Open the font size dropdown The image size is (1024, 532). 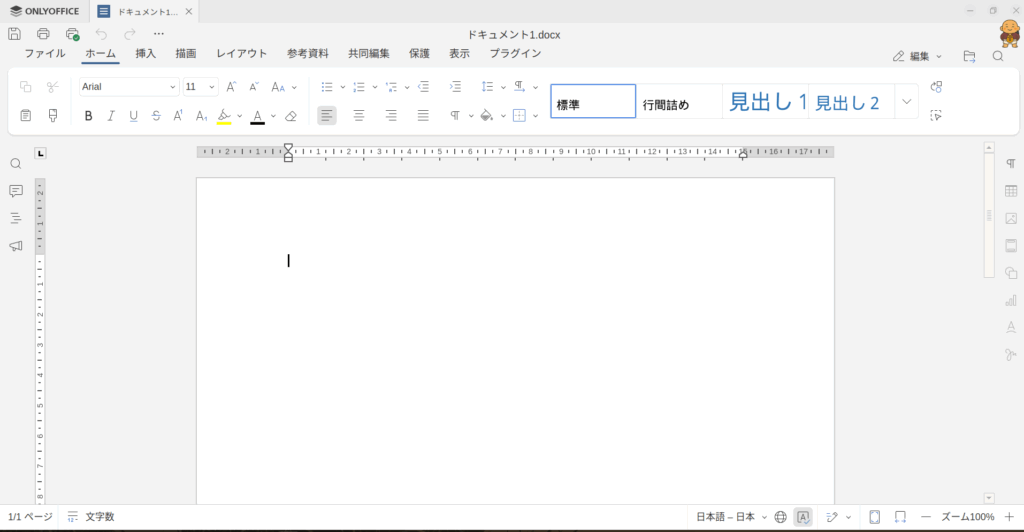[x=200, y=87]
